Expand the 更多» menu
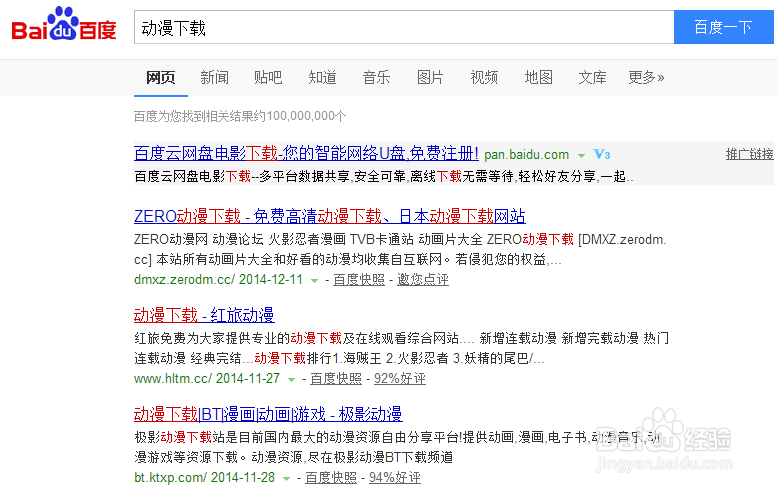This screenshot has width=777, height=491. tap(646, 77)
